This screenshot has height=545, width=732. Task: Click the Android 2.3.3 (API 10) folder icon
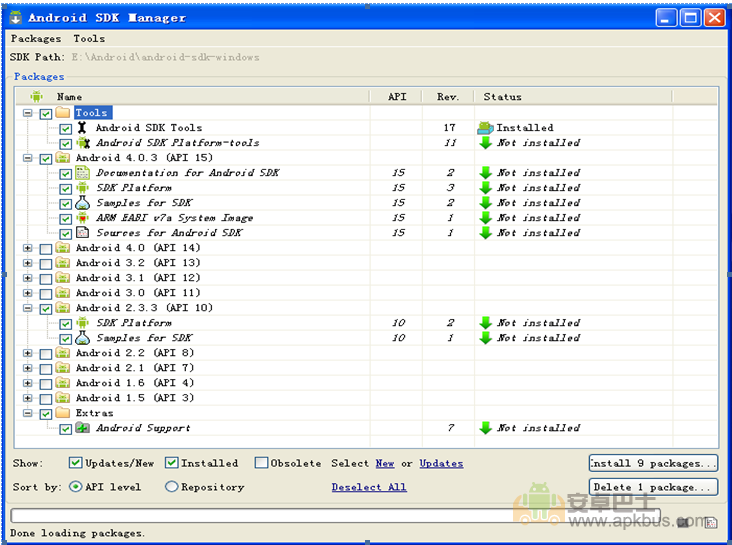[63, 307]
